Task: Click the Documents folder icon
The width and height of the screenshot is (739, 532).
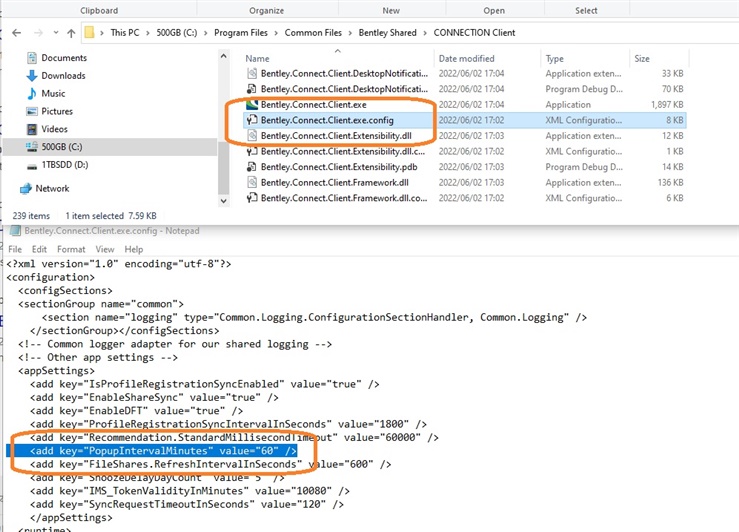Action: coord(32,57)
